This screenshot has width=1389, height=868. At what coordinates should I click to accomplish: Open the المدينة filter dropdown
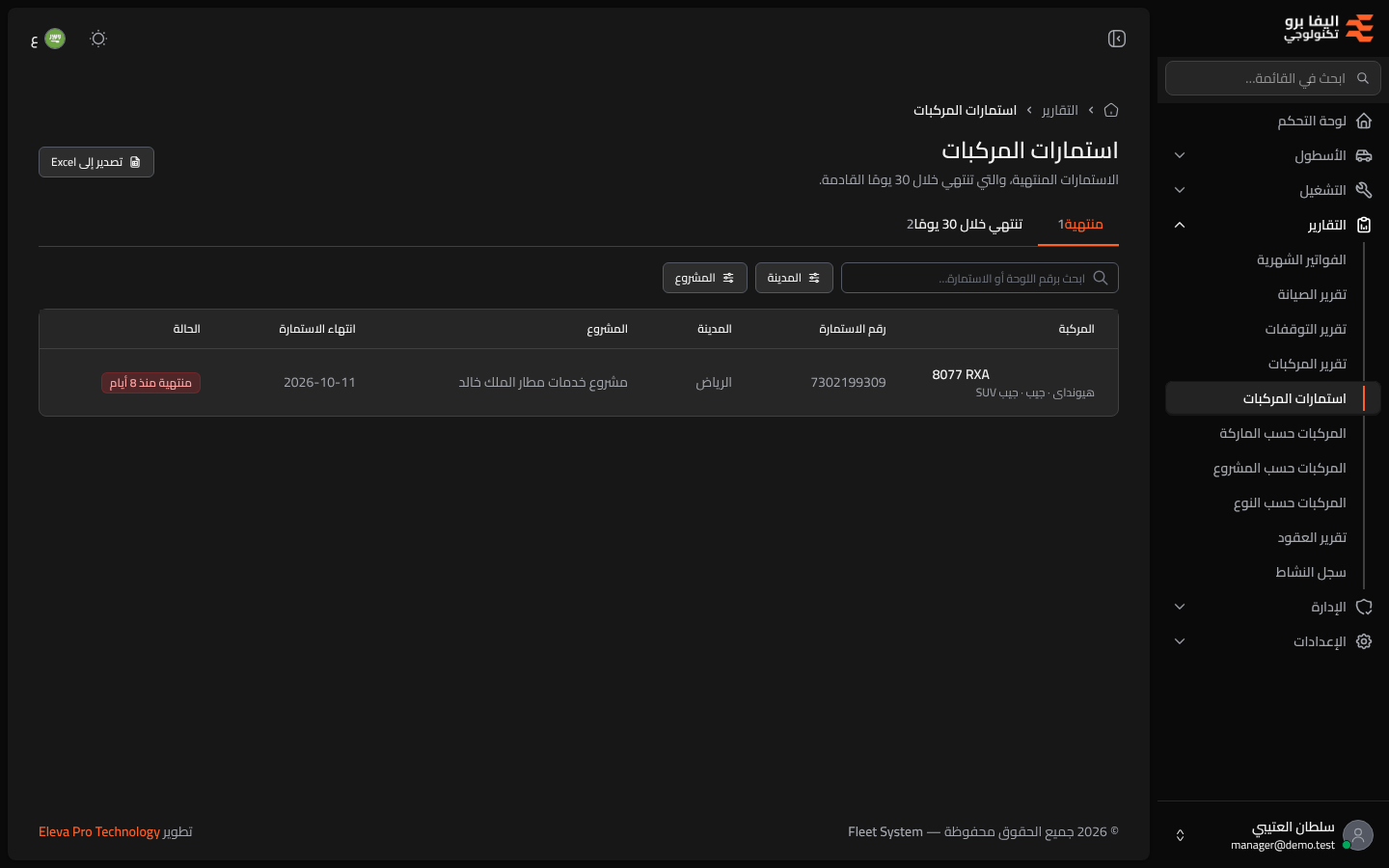[794, 278]
